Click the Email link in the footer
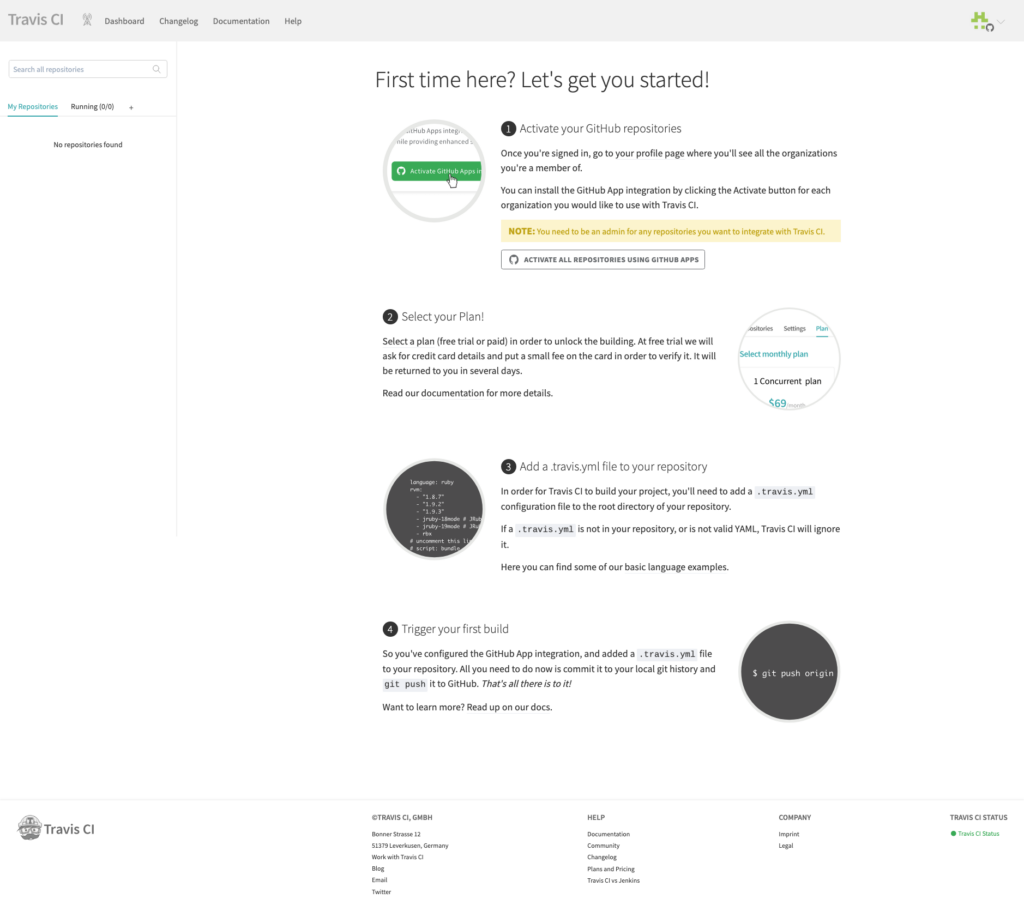The height and width of the screenshot is (905, 1024). [x=379, y=880]
